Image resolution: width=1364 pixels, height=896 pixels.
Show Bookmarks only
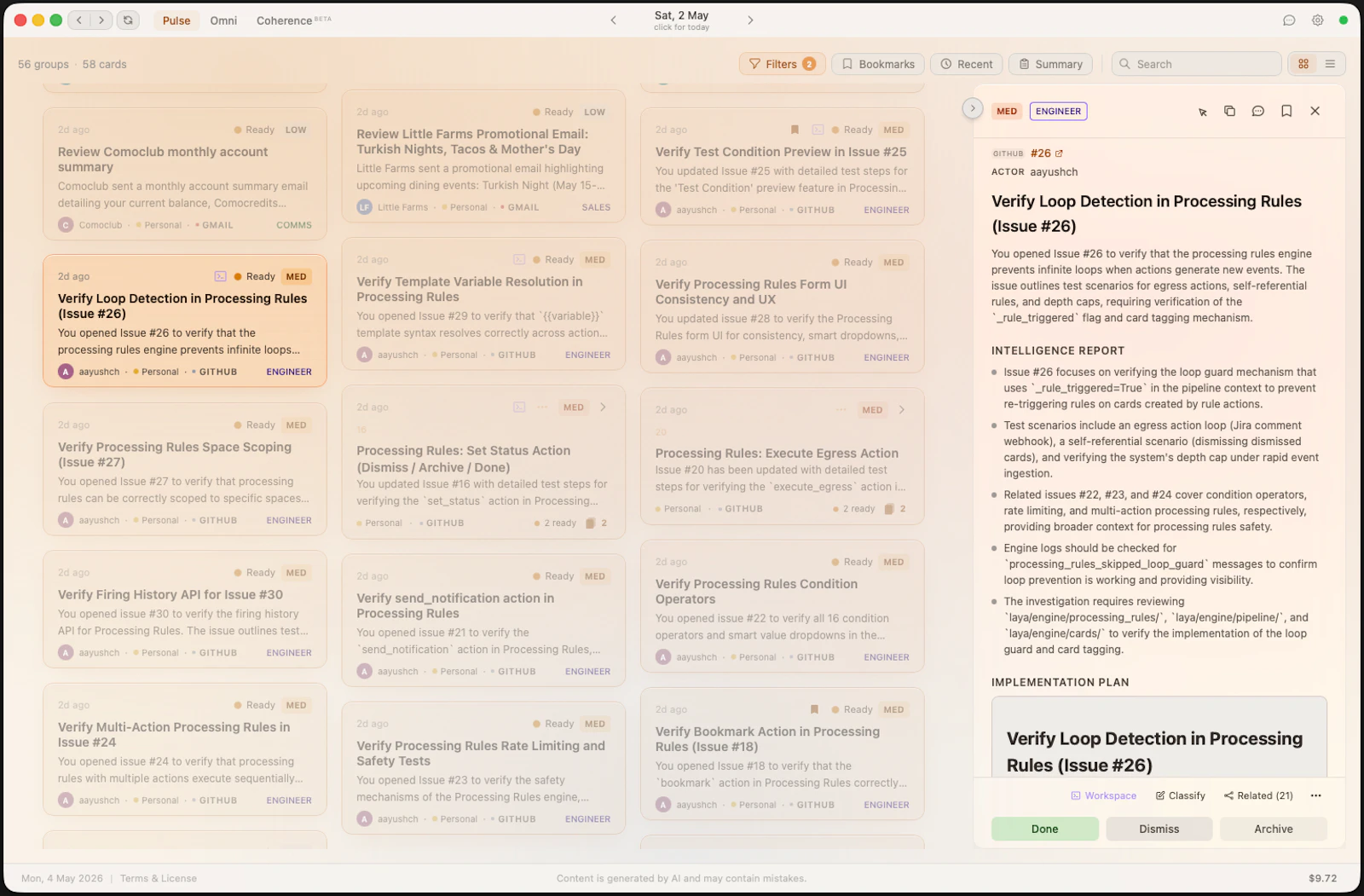[x=878, y=64]
